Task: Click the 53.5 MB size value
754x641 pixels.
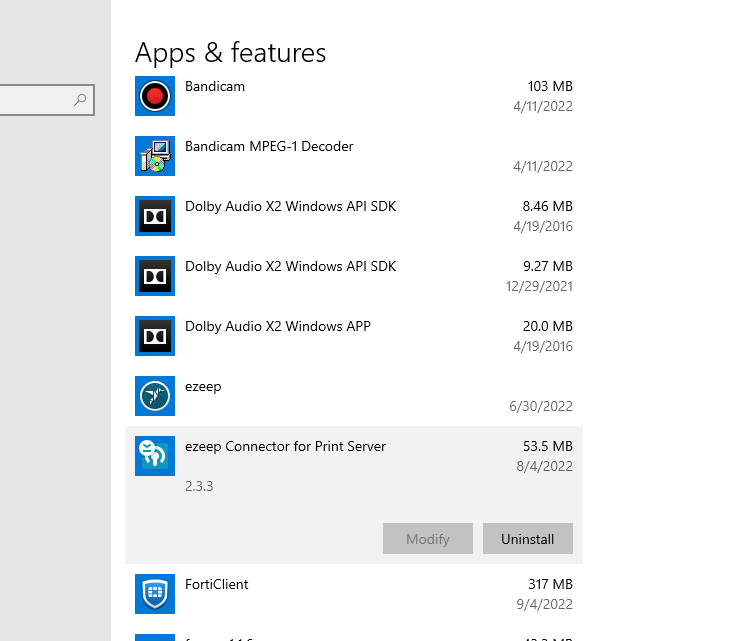Action: (548, 446)
